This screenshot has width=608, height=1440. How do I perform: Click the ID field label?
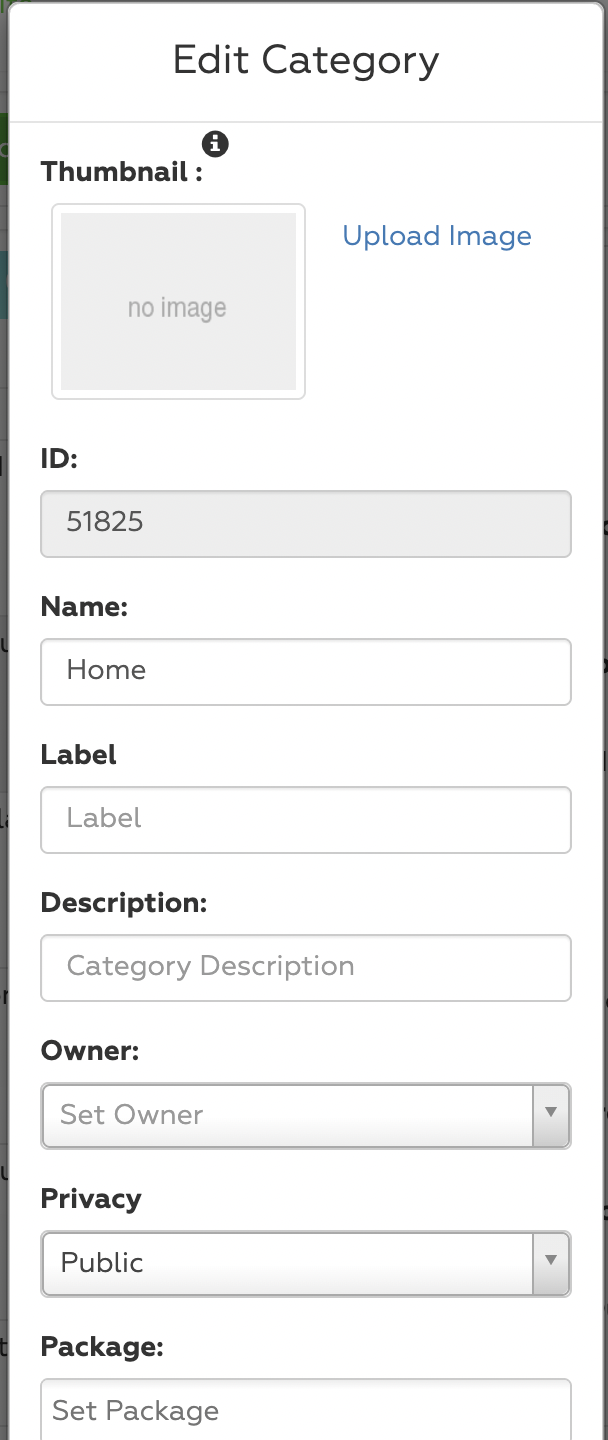coord(59,459)
